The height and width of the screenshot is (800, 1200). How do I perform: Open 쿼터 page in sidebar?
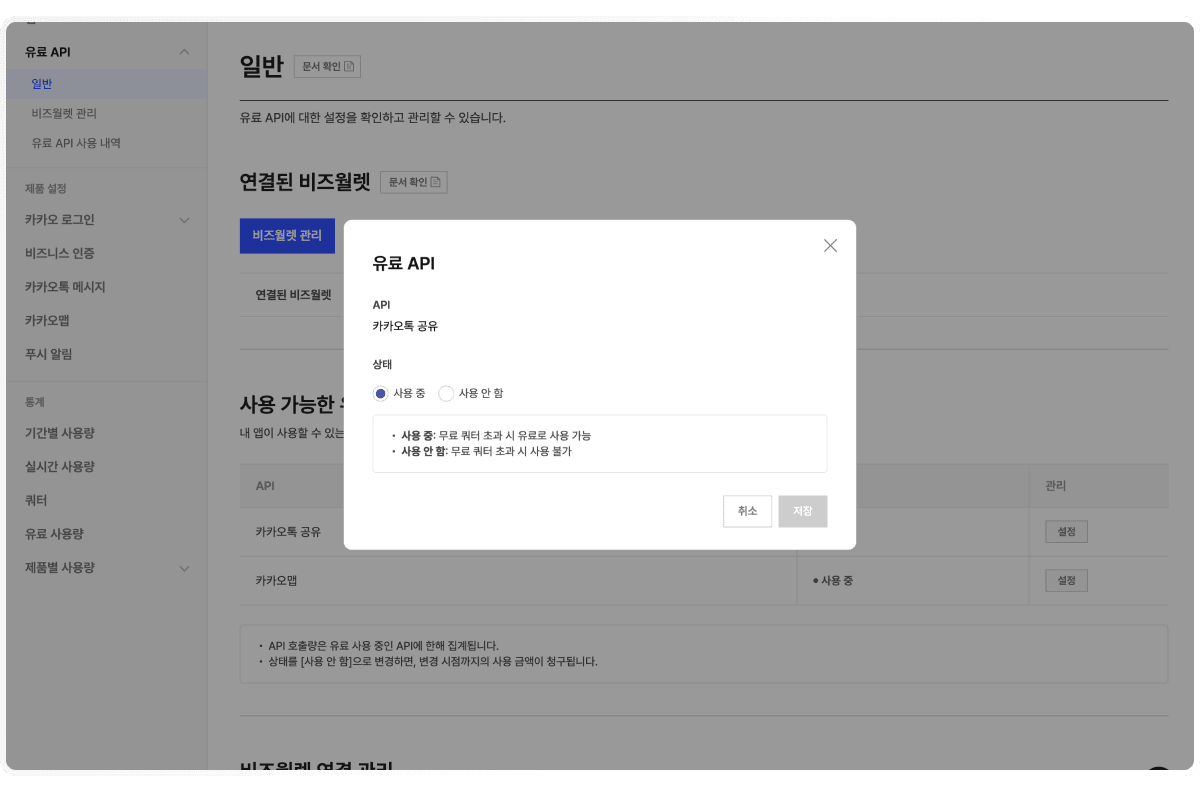[37, 500]
